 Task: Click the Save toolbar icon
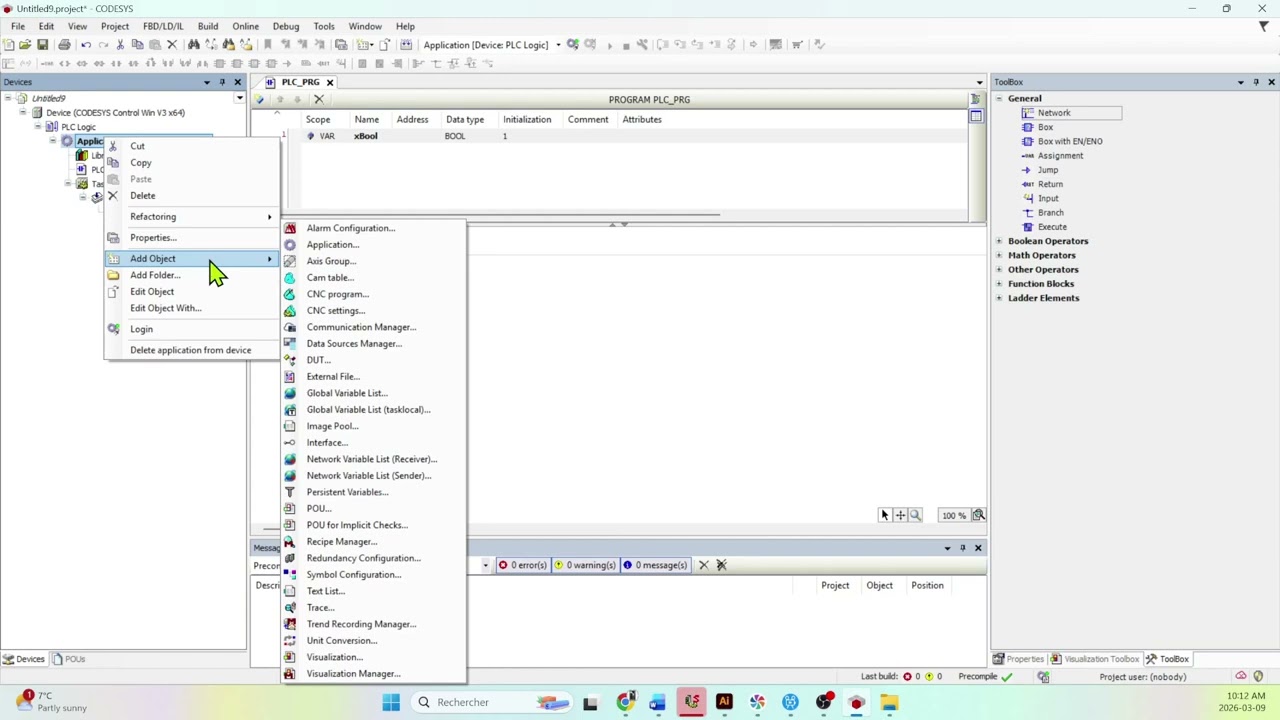pos(42,44)
